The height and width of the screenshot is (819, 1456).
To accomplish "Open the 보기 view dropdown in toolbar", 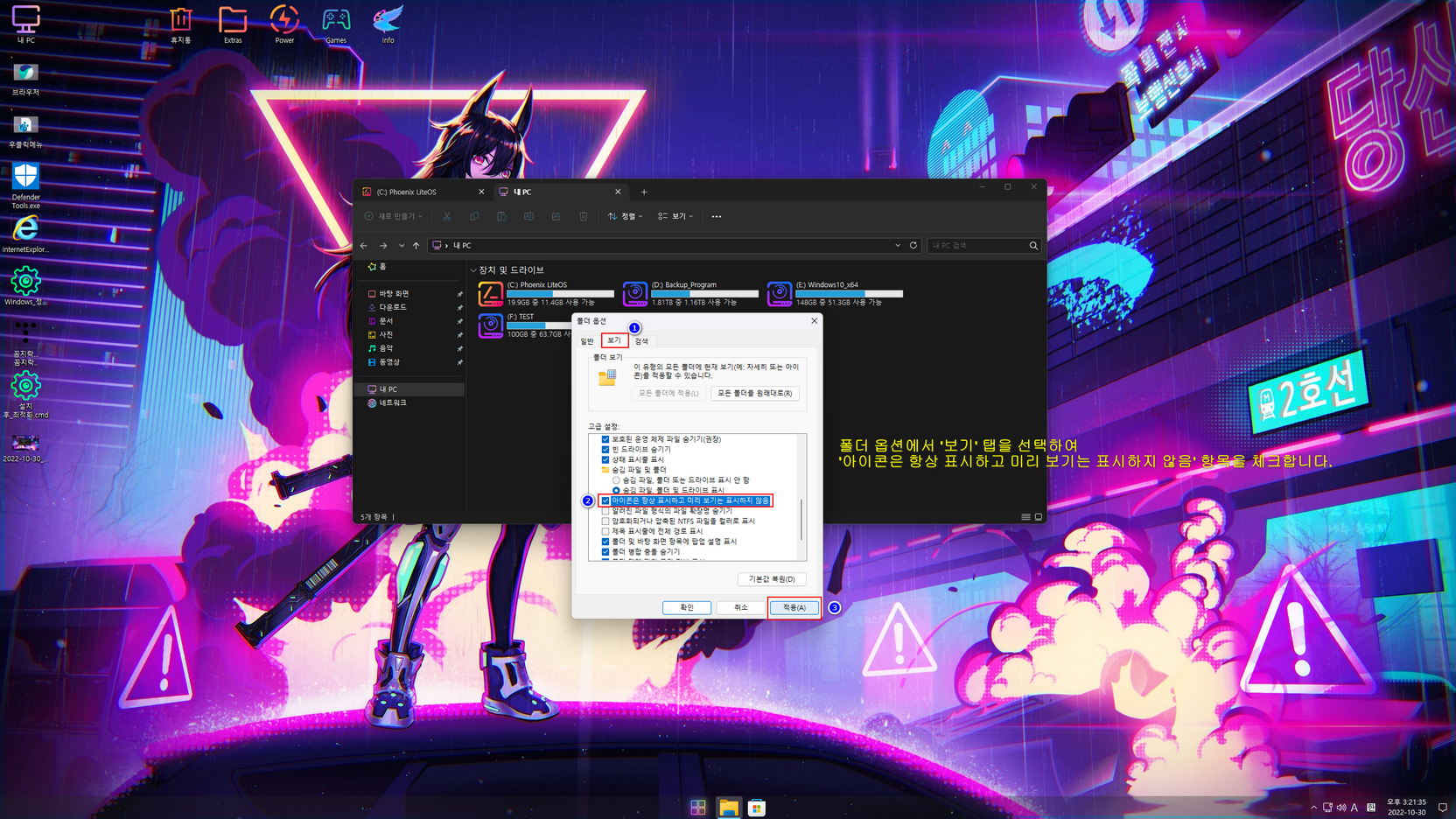I will [675, 216].
